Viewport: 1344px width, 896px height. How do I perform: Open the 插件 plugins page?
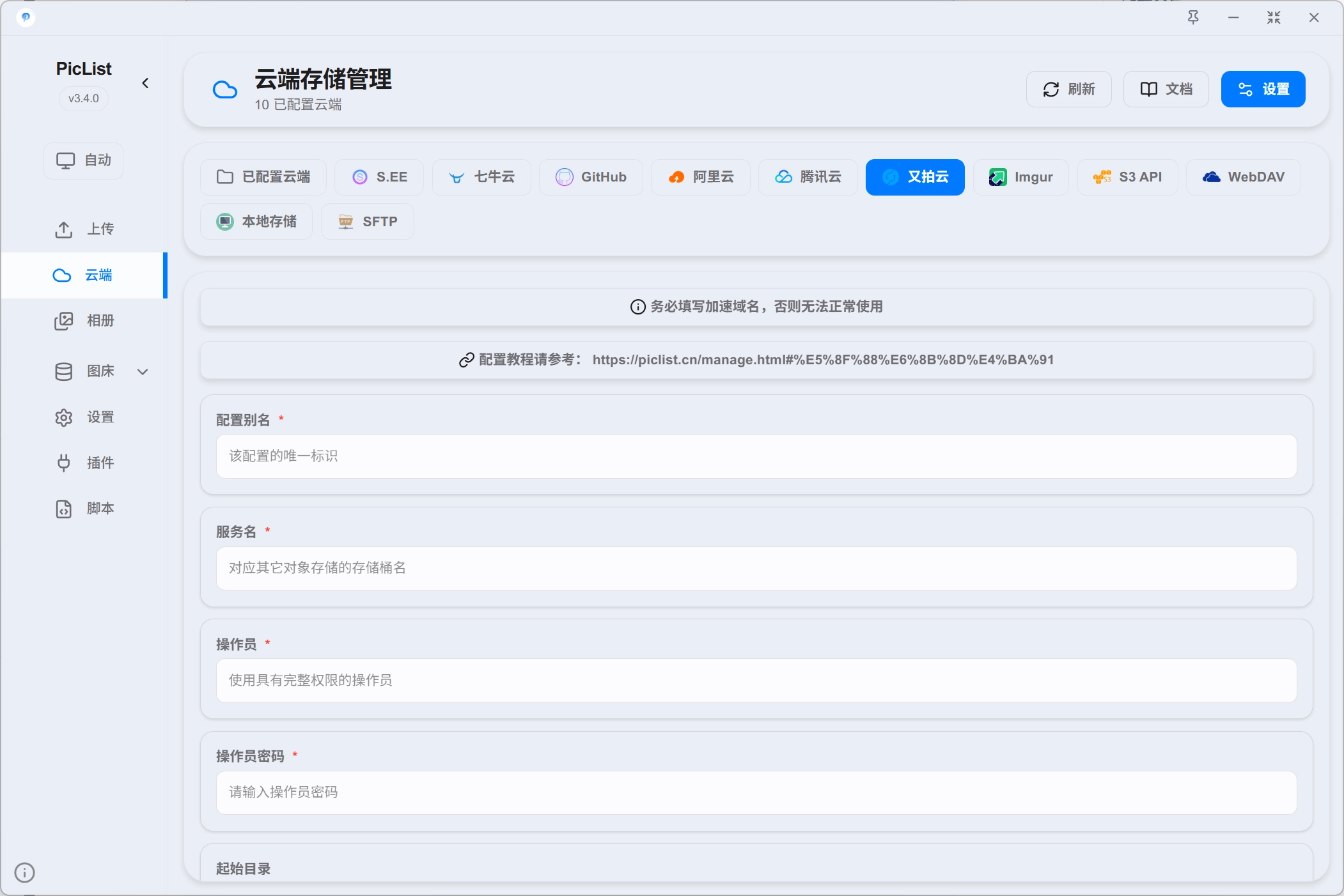(84, 463)
